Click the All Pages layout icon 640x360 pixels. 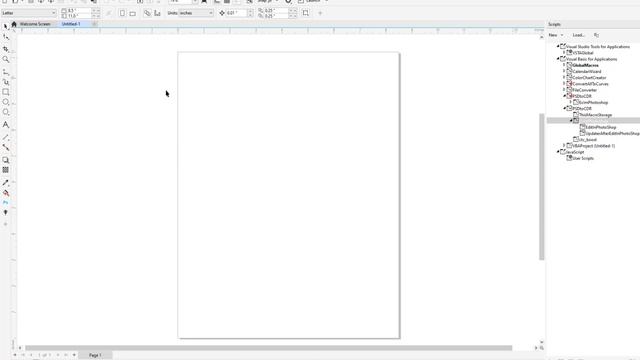pos(147,13)
